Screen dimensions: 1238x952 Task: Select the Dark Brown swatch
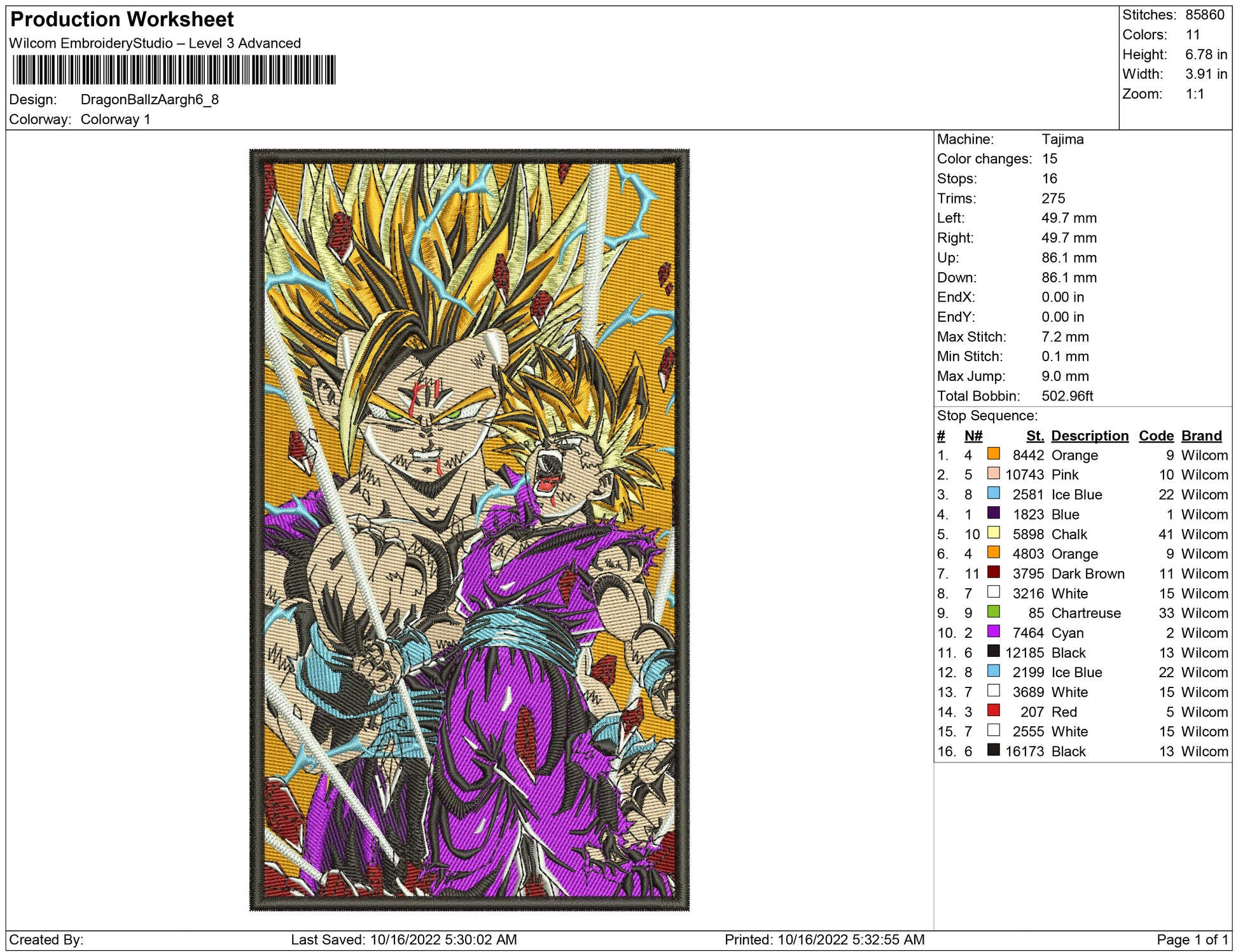(x=993, y=572)
